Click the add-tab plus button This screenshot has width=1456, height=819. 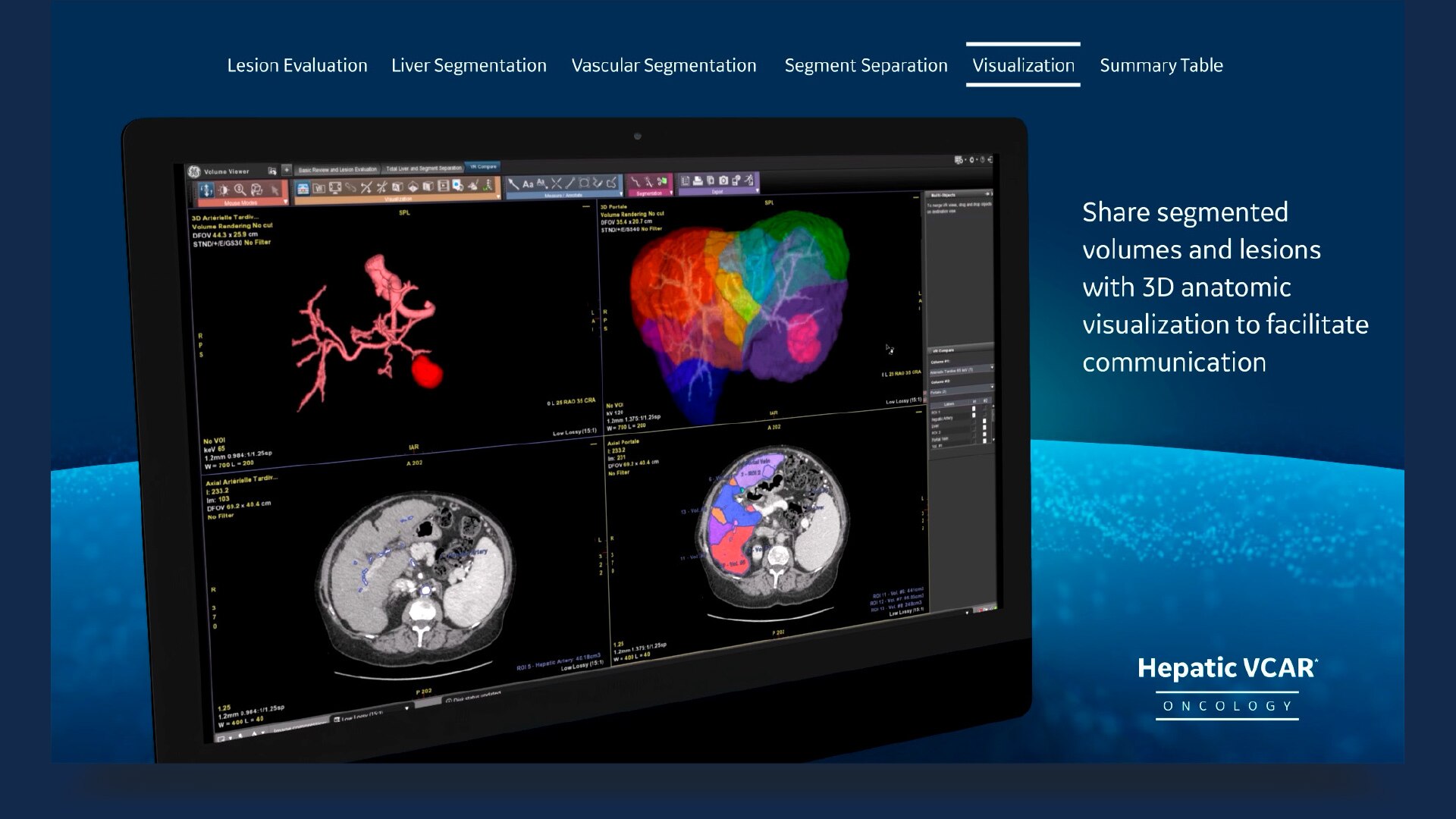point(287,170)
